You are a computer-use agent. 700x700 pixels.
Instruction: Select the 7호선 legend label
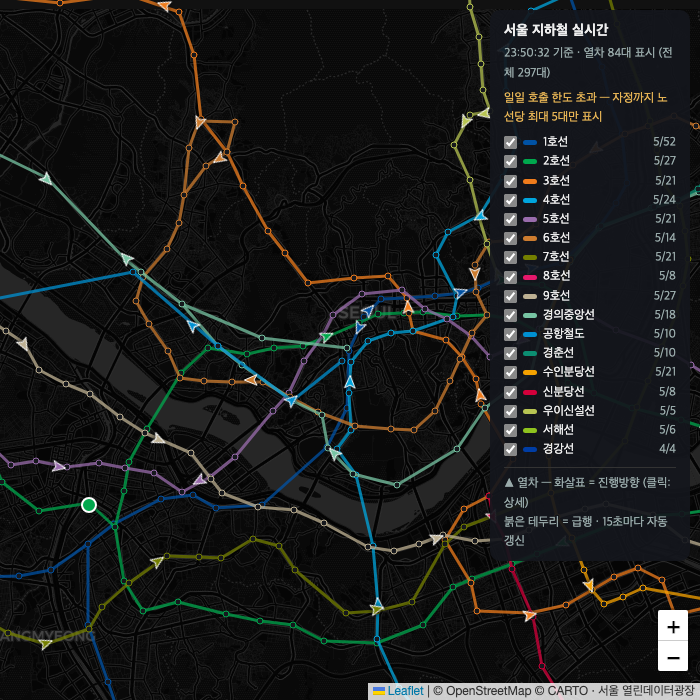point(556,257)
